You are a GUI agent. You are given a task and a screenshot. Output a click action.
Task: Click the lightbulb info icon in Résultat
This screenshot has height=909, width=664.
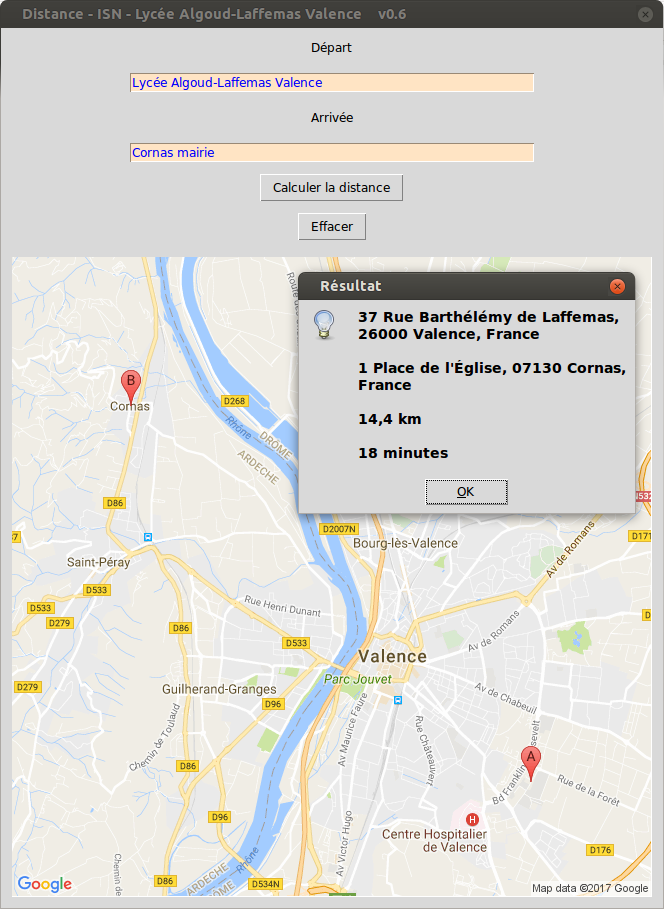(x=324, y=325)
